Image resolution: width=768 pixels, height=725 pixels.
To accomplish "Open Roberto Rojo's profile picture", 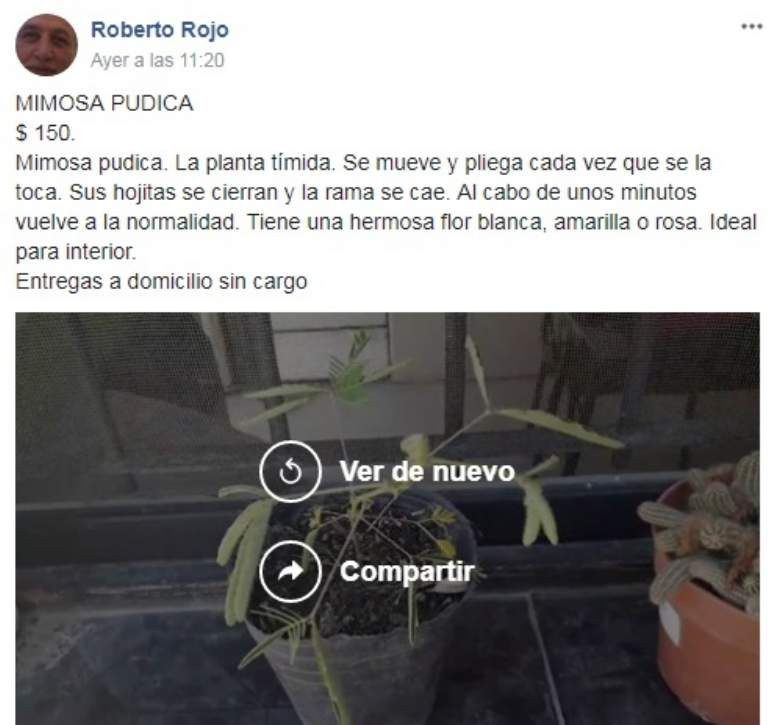I will (47, 45).
